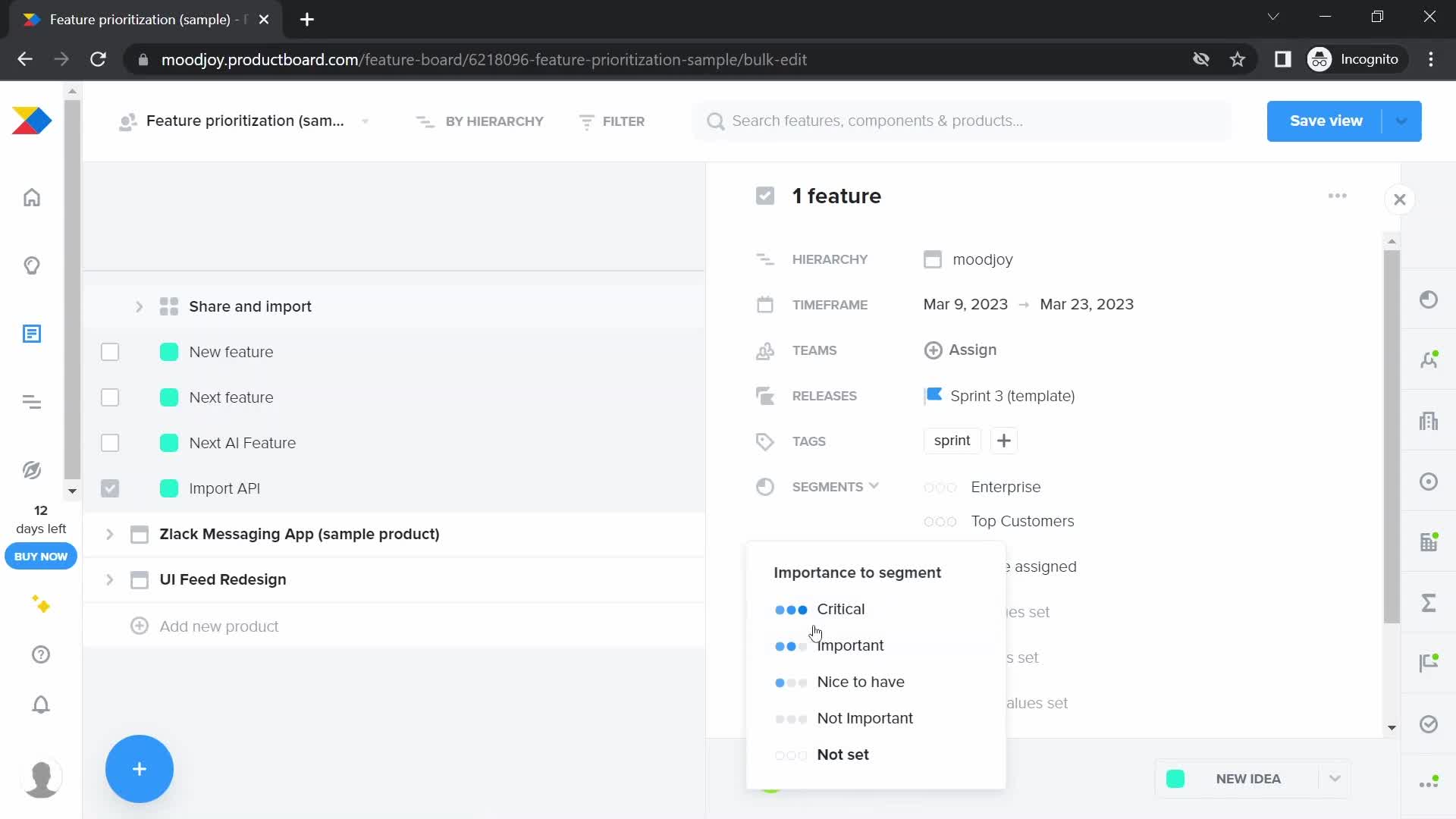The width and height of the screenshot is (1456, 819).
Task: Open releases flag icon in right rail
Action: click(1429, 664)
